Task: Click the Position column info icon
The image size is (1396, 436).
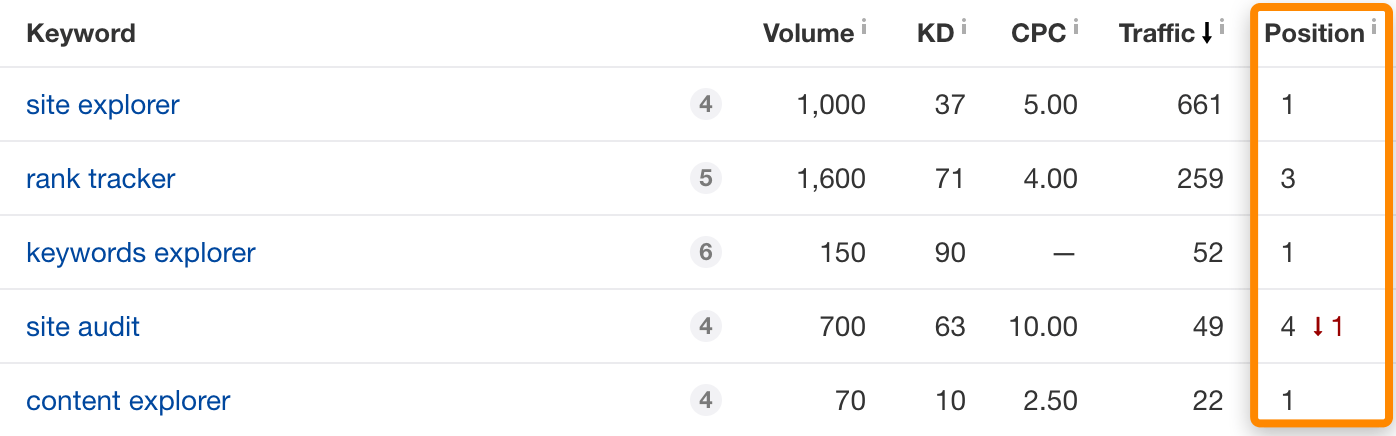Action: pyautogui.click(x=1374, y=27)
